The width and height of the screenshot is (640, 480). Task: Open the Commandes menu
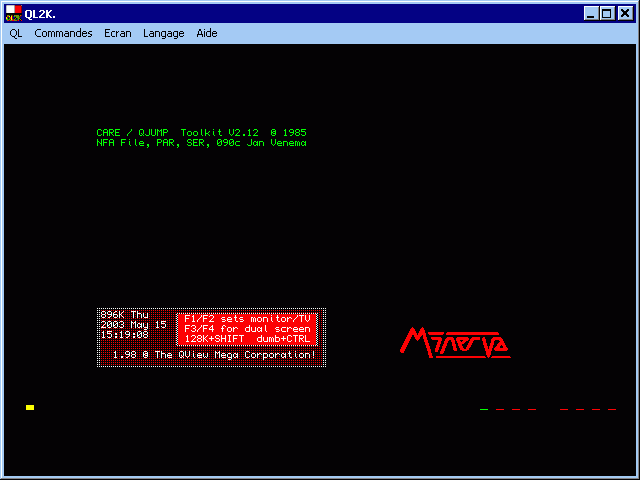click(x=63, y=33)
